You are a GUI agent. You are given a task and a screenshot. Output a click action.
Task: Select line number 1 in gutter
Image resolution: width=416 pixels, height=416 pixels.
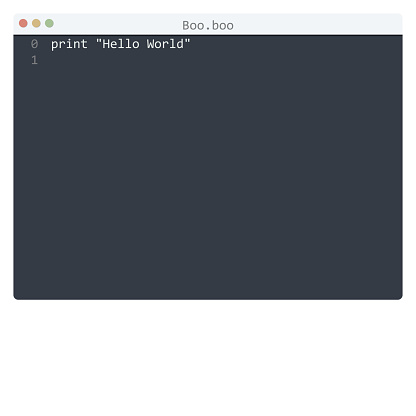34,60
